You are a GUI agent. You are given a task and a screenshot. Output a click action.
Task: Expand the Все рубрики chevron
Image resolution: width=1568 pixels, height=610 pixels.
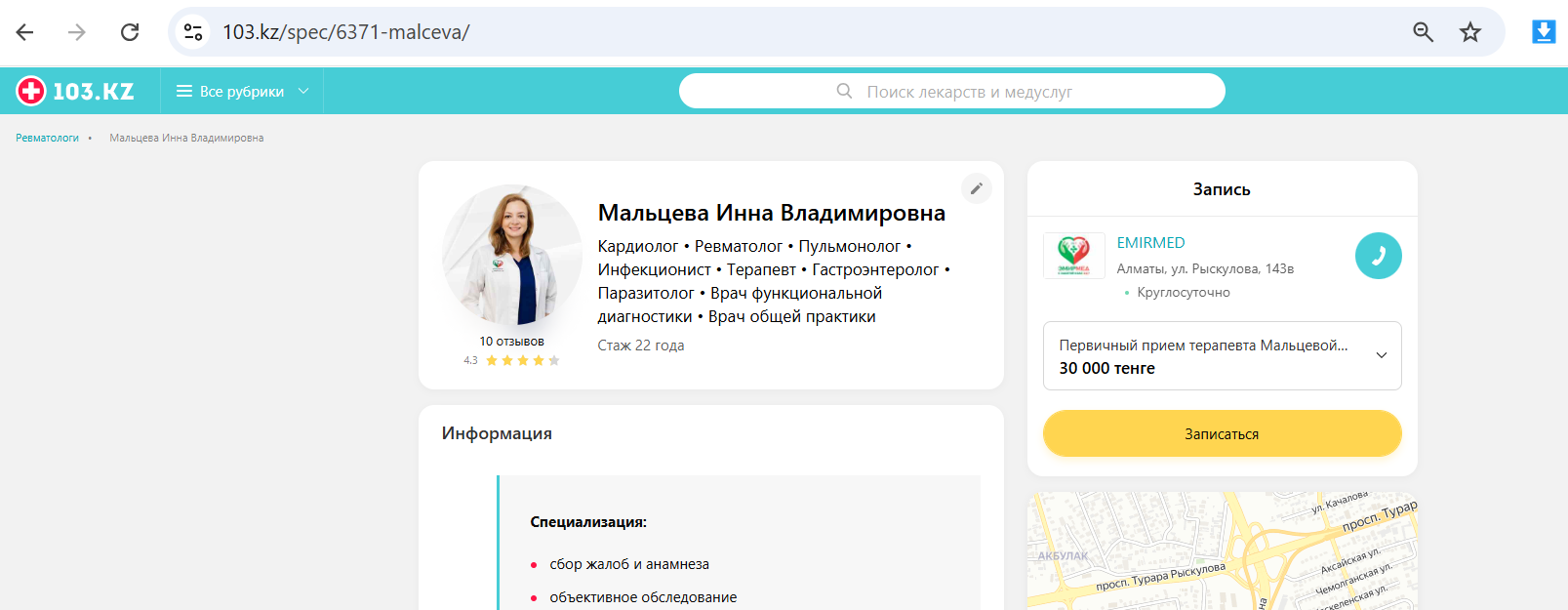pos(303,91)
